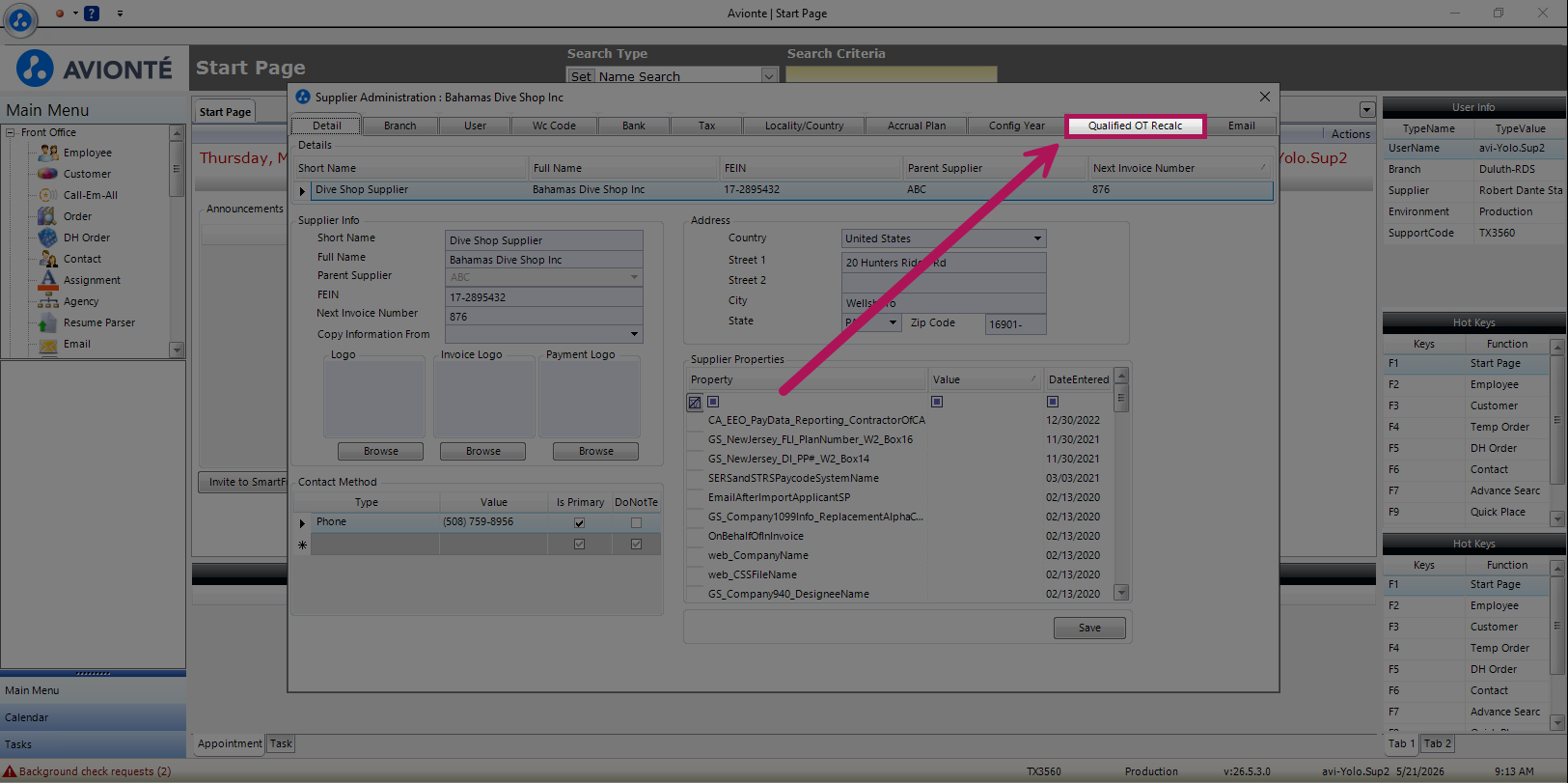Switch to the Accrual Plan tab

pyautogui.click(x=917, y=126)
